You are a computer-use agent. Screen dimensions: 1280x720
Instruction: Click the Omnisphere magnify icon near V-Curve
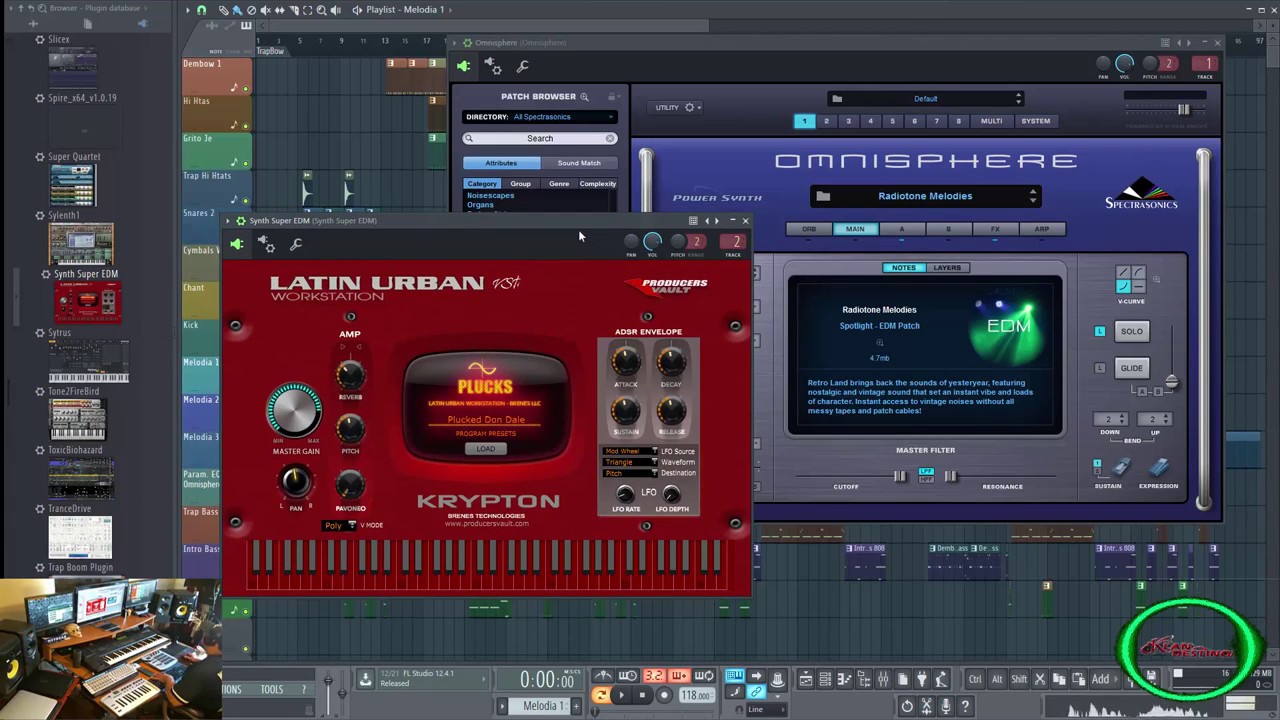pyautogui.click(x=1157, y=279)
